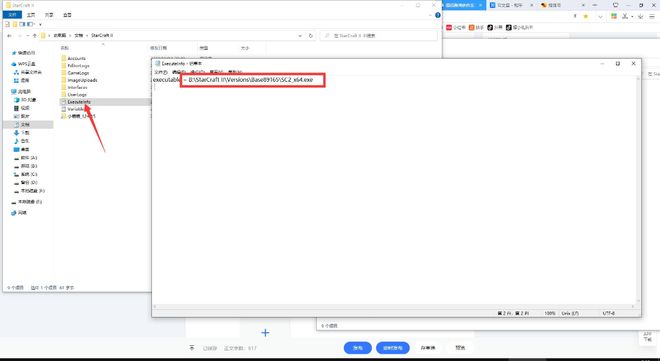Click the StarCraft II search field
This screenshot has width=660, height=361.
tap(378, 36)
